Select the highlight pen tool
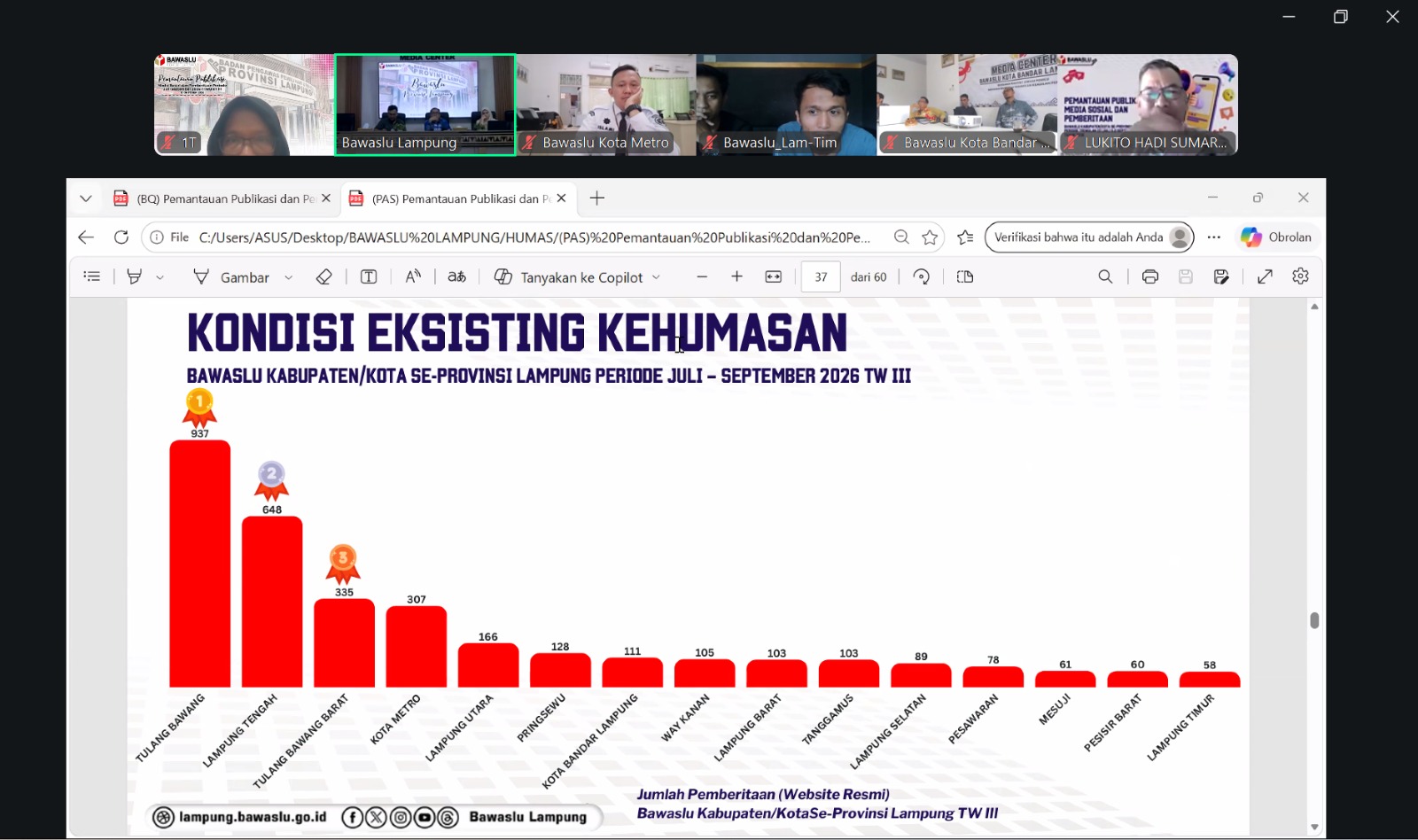This screenshot has width=1418, height=840. click(135, 276)
